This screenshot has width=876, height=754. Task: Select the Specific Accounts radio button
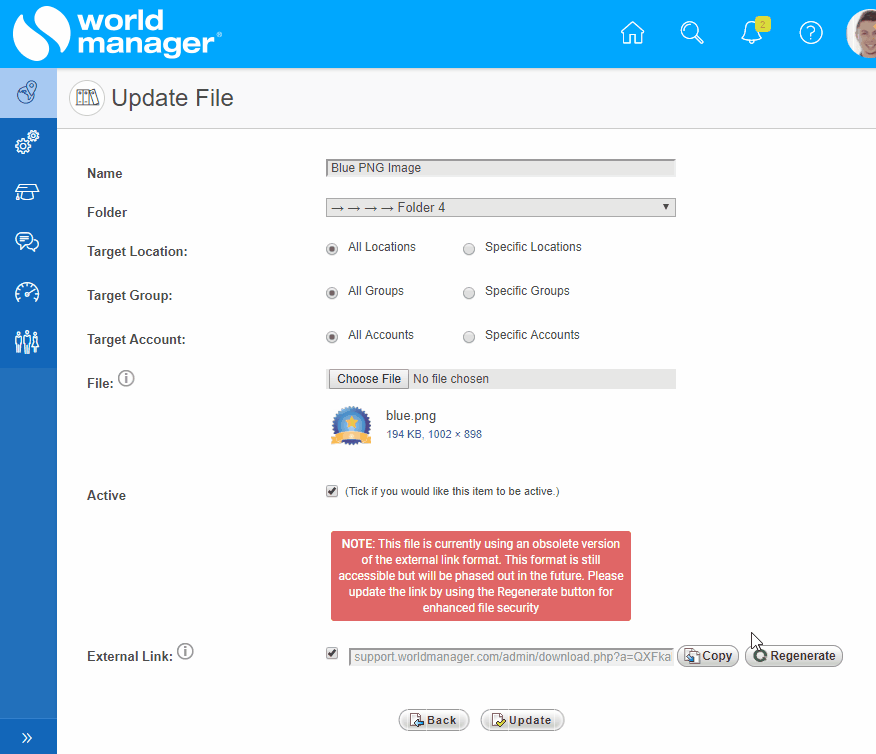click(469, 337)
